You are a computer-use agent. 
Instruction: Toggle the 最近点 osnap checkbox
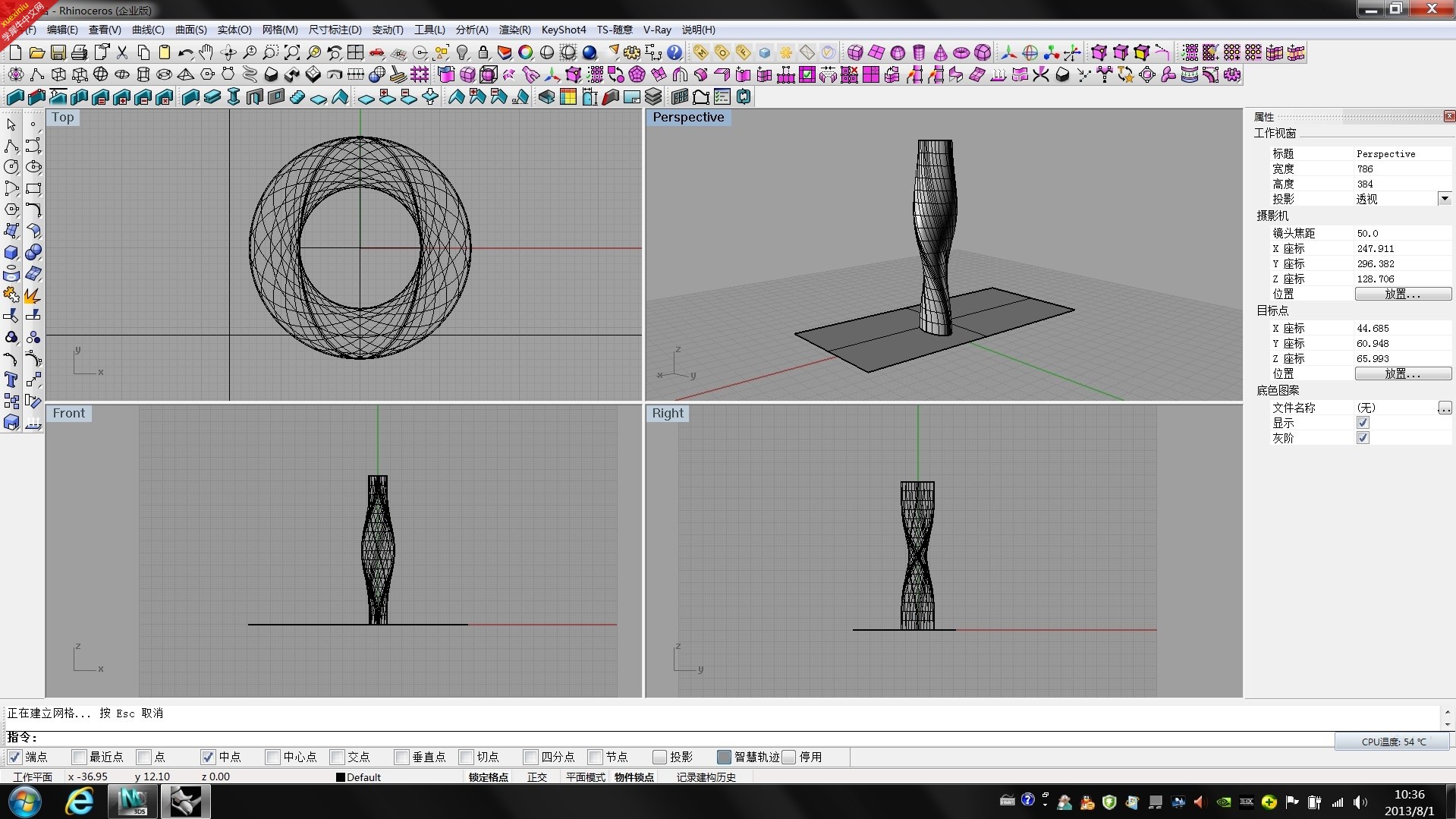click(79, 757)
